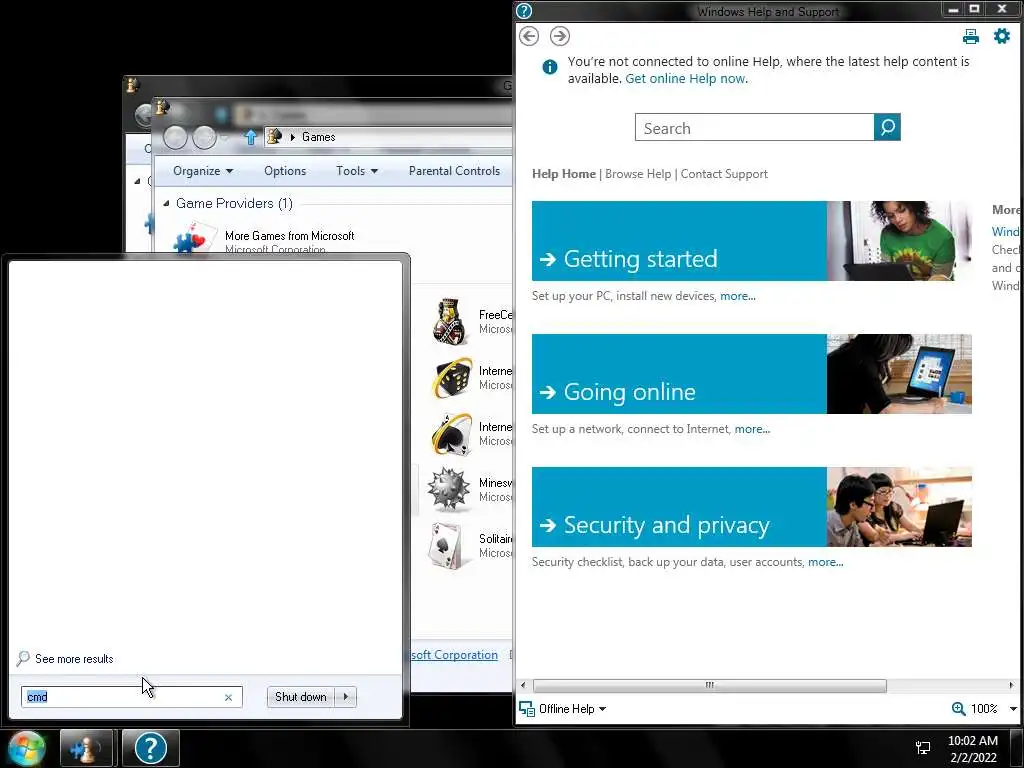Collapse Game Providers group
Image resolution: width=1024 pixels, height=768 pixels.
(x=166, y=203)
